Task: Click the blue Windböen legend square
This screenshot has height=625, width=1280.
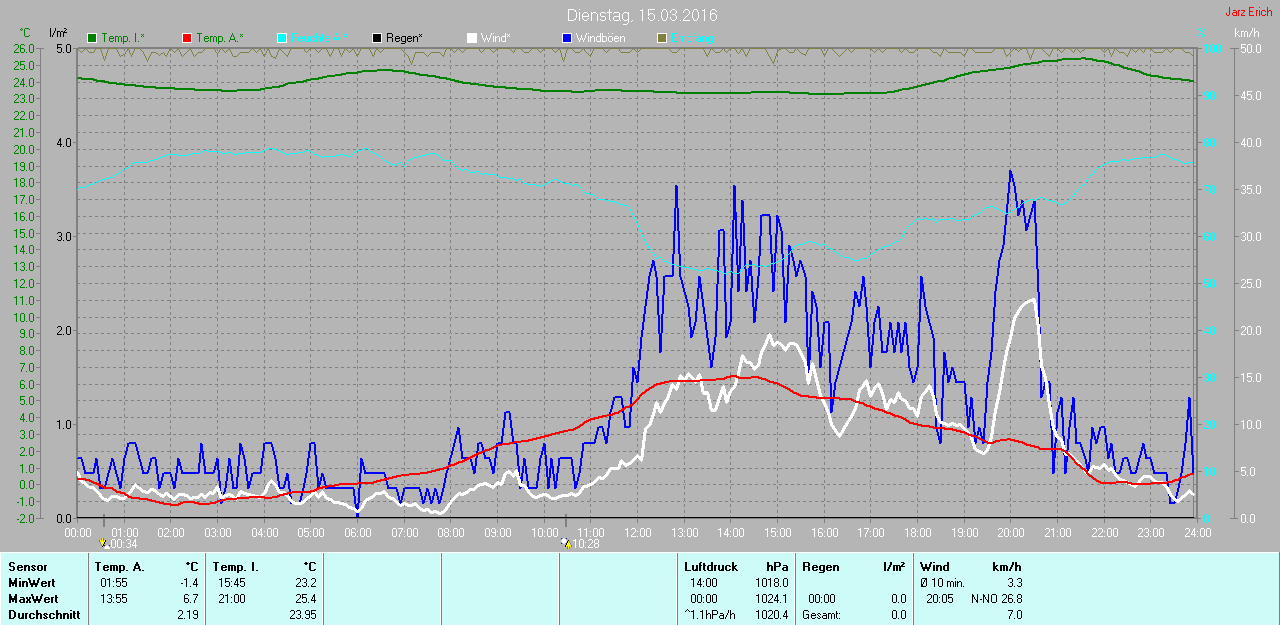Action: [x=566, y=38]
